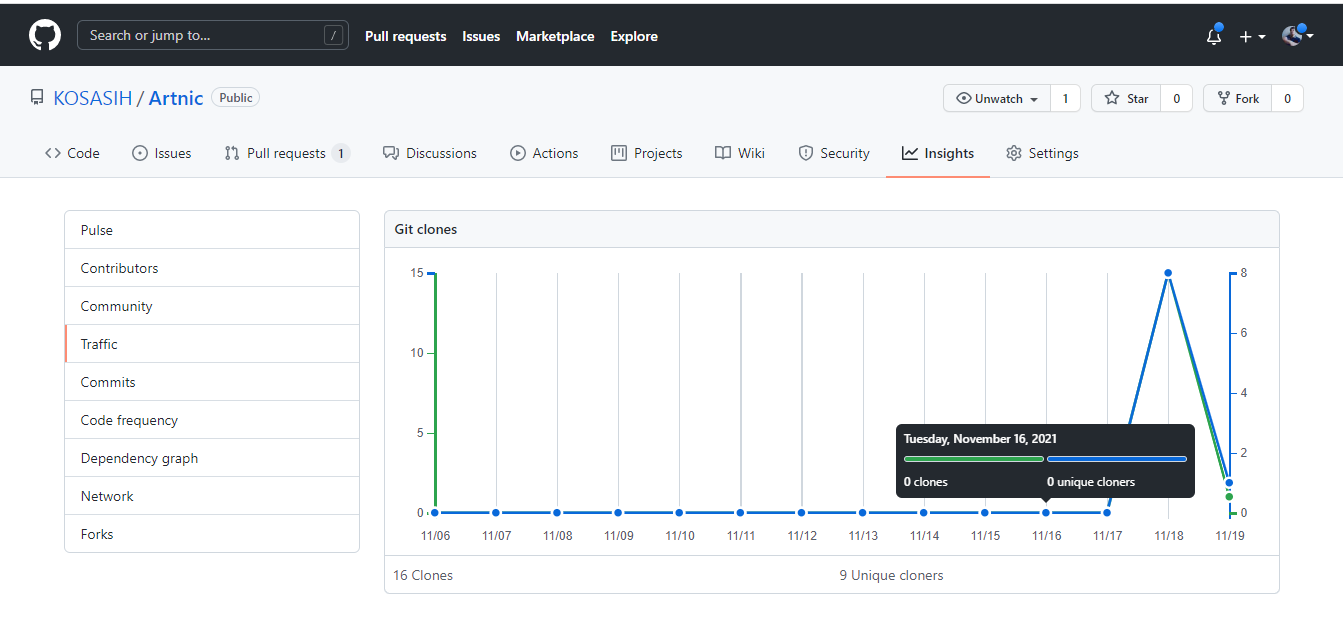Viewport: 1343px width, 623px height.
Task: Click the pull request branch icon in tabs
Action: point(232,153)
